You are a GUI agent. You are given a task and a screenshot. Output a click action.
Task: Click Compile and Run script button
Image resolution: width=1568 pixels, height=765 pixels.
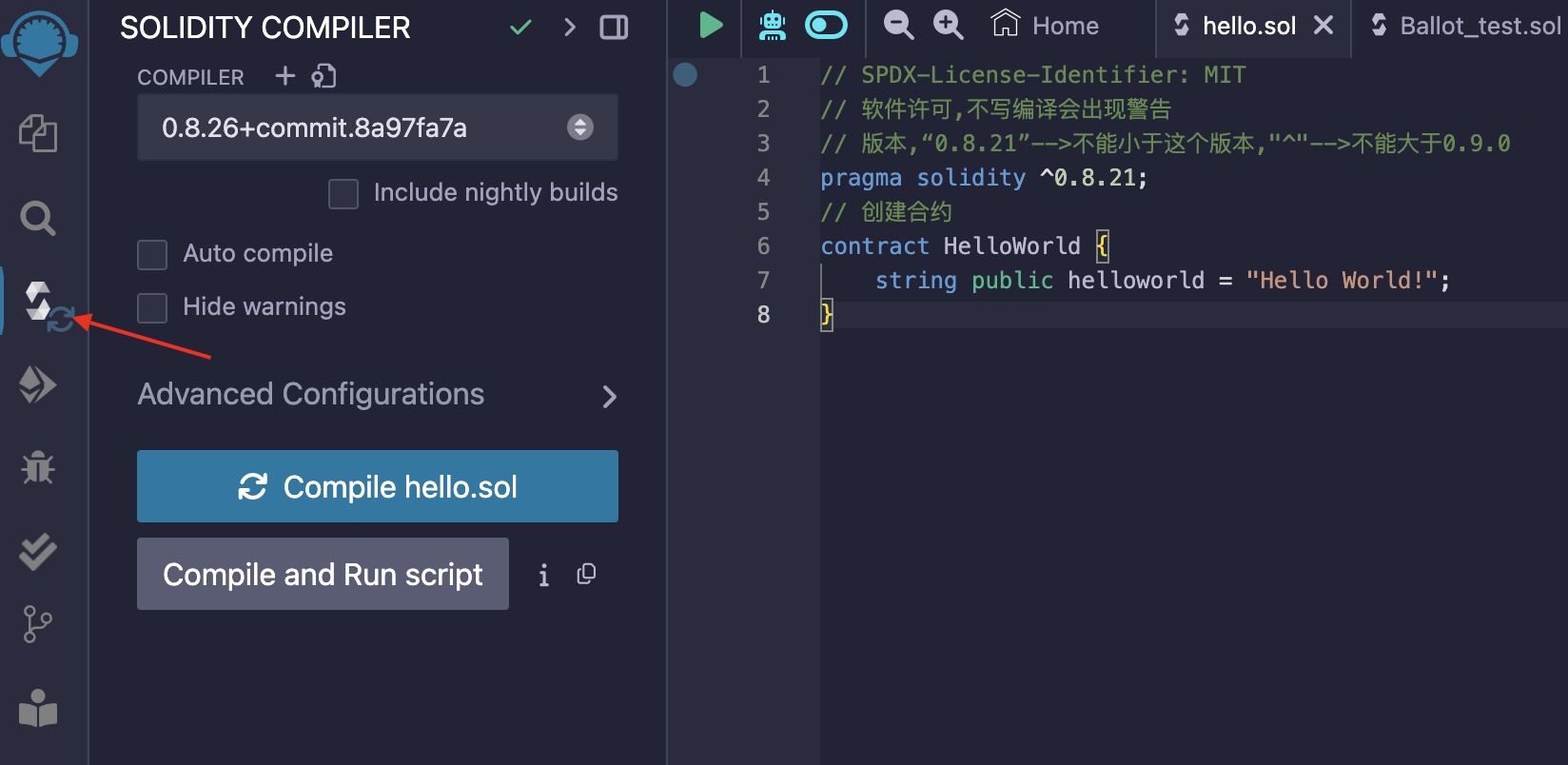point(323,574)
